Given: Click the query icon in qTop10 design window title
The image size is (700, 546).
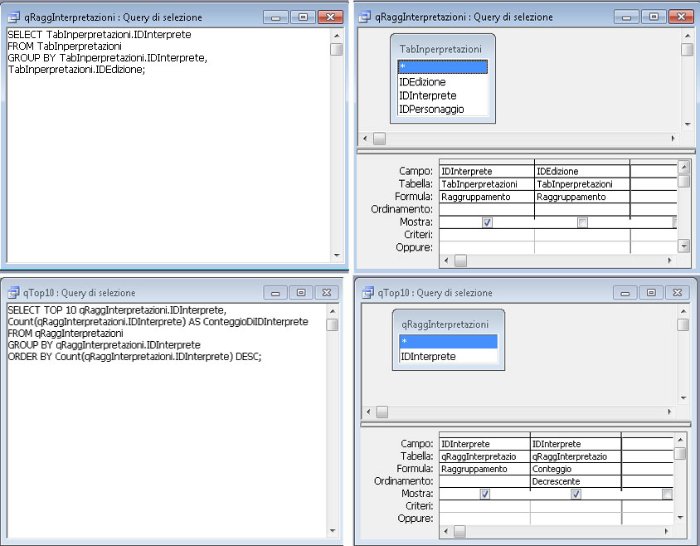Looking at the screenshot, I should coord(366,293).
